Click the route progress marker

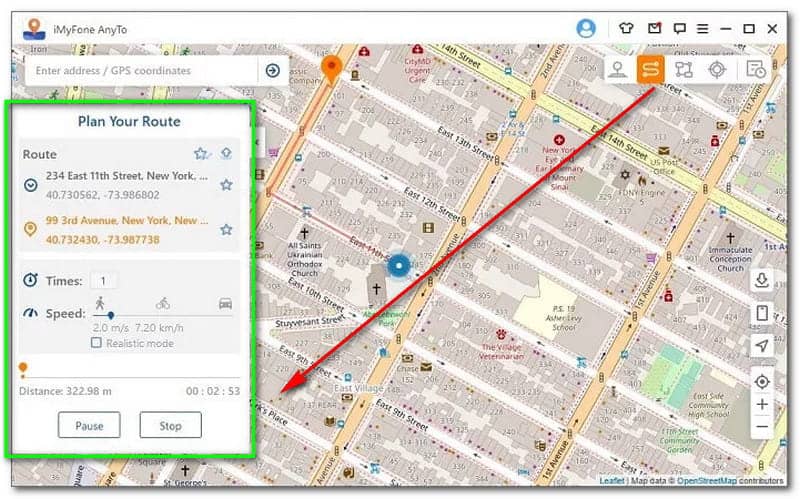[22, 368]
